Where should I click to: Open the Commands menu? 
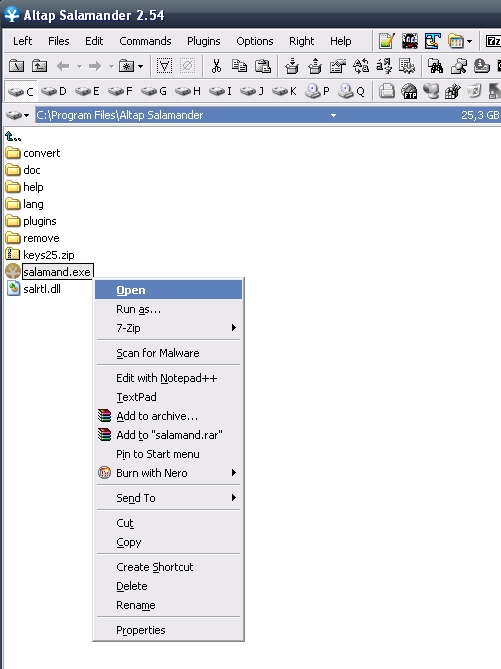[x=145, y=41]
